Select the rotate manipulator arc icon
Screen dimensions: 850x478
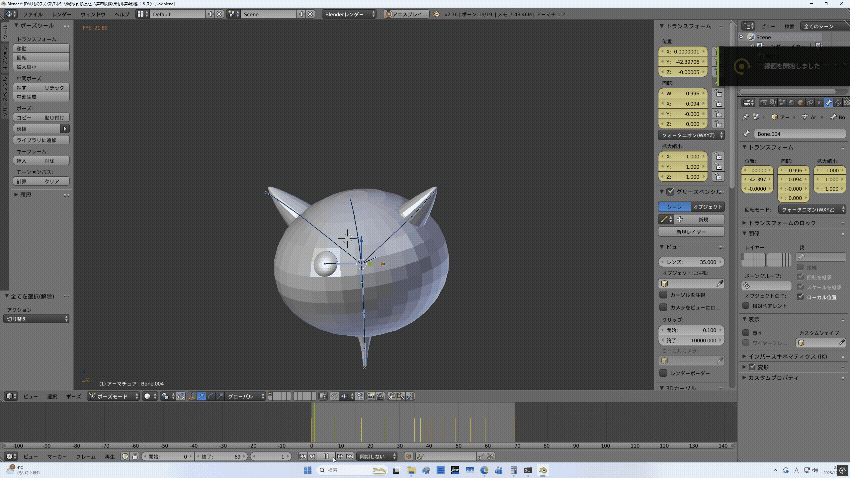[210, 396]
